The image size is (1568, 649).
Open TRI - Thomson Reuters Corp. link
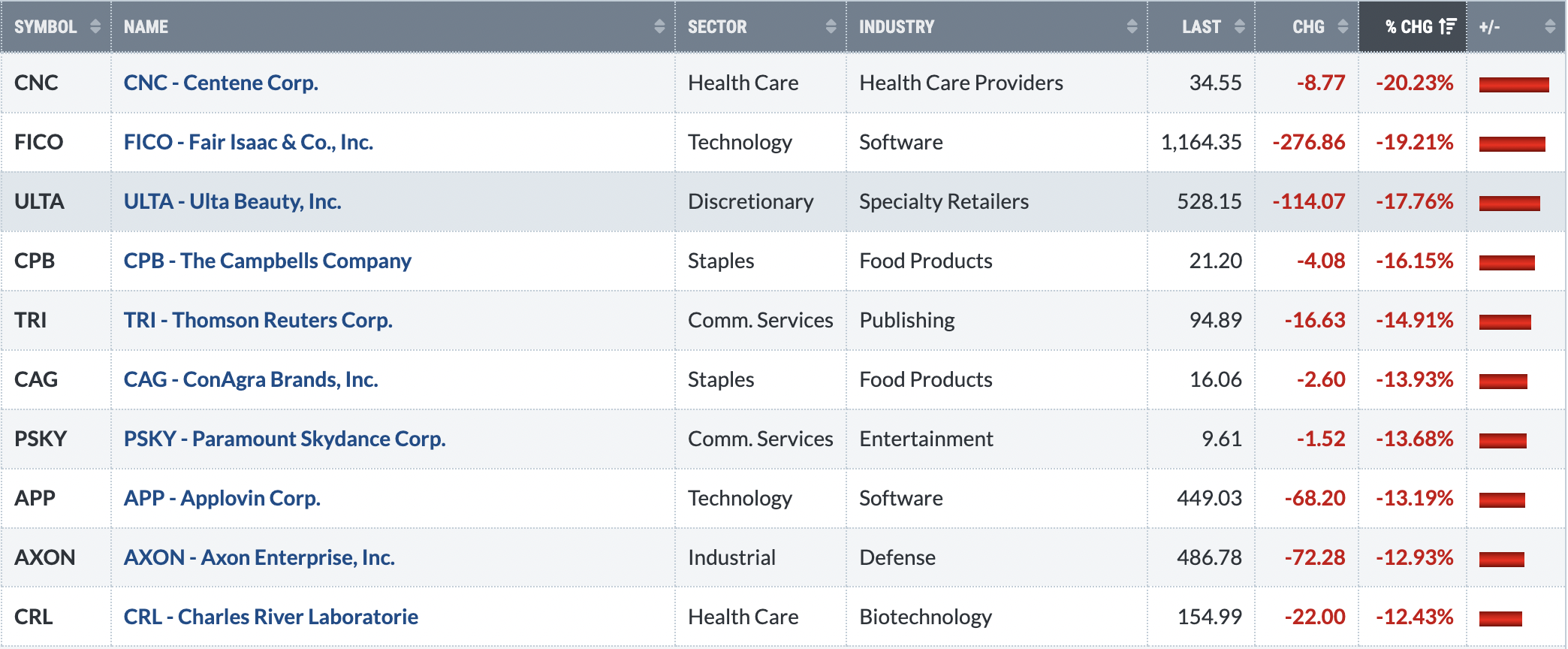pos(258,320)
